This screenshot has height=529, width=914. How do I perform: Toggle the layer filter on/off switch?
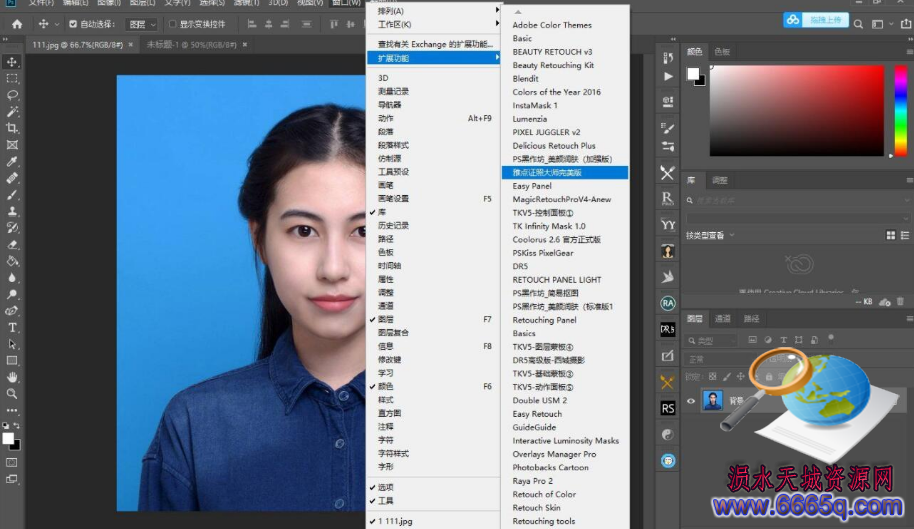click(831, 338)
